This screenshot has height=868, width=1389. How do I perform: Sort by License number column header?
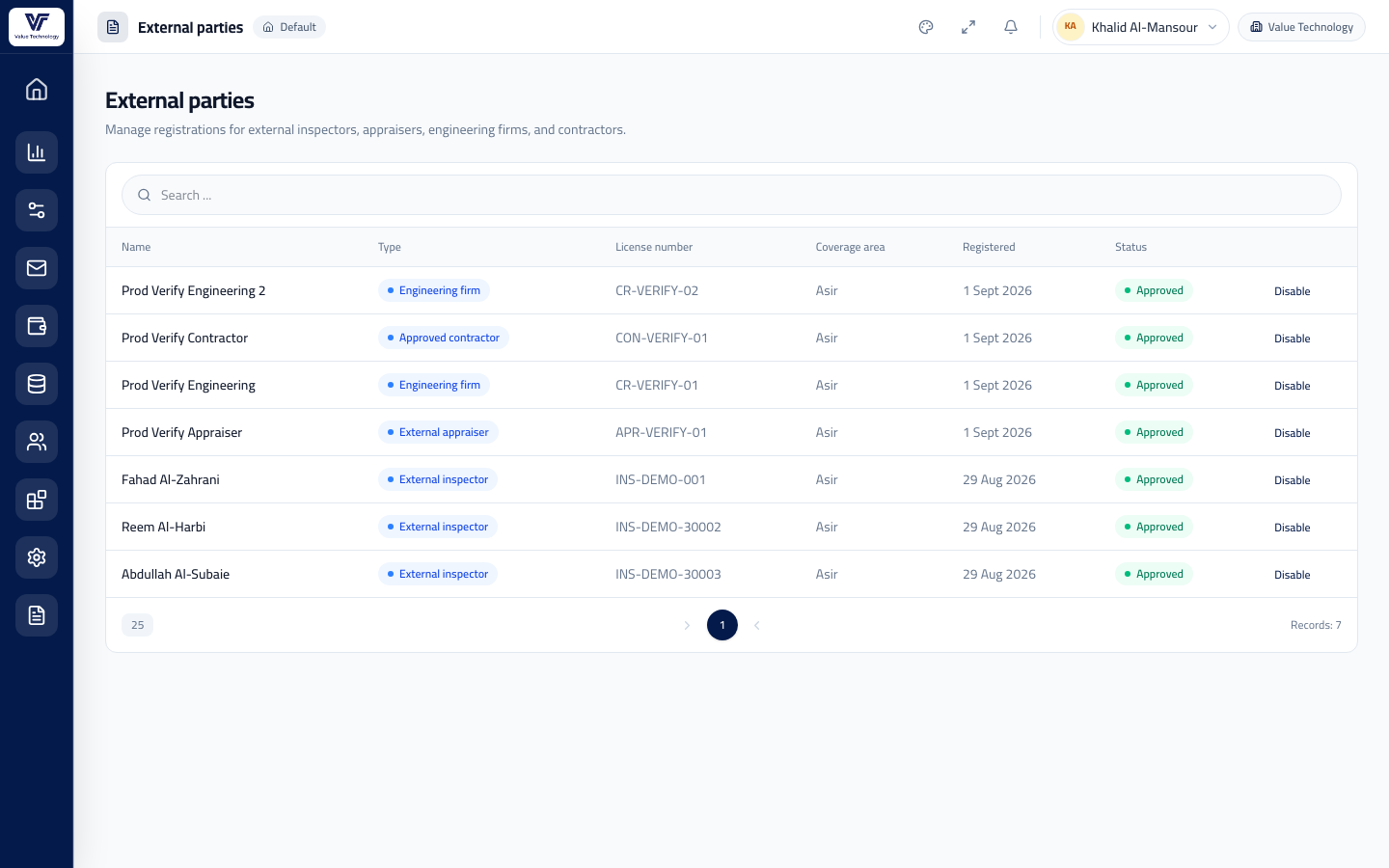(654, 247)
